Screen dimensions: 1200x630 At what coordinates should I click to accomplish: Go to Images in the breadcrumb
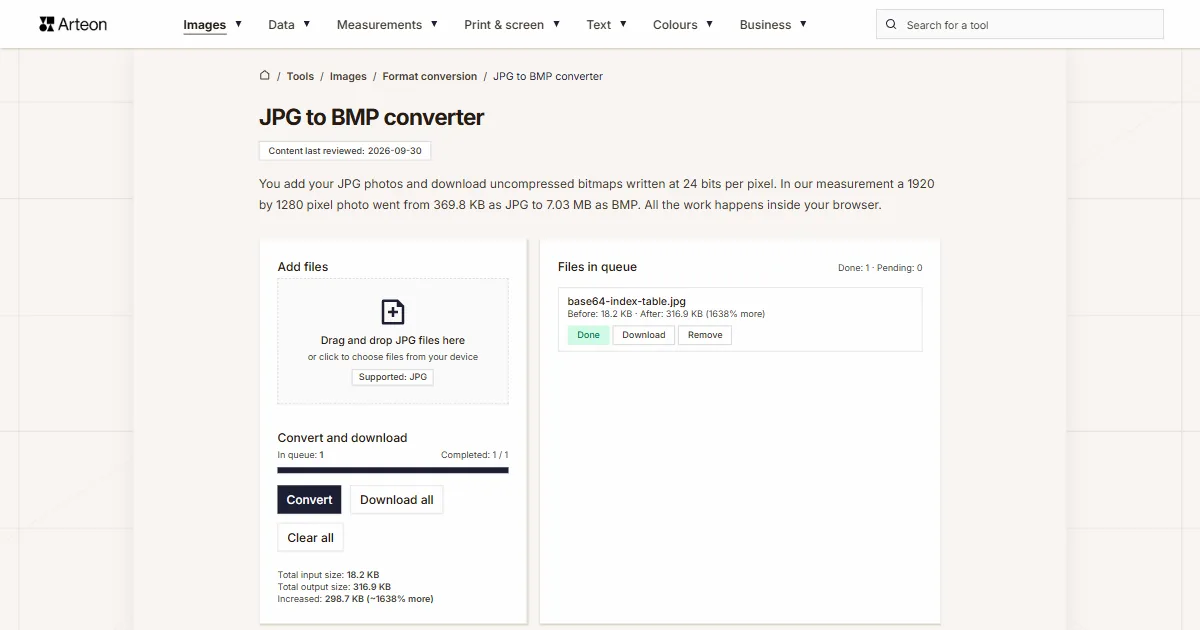point(348,76)
